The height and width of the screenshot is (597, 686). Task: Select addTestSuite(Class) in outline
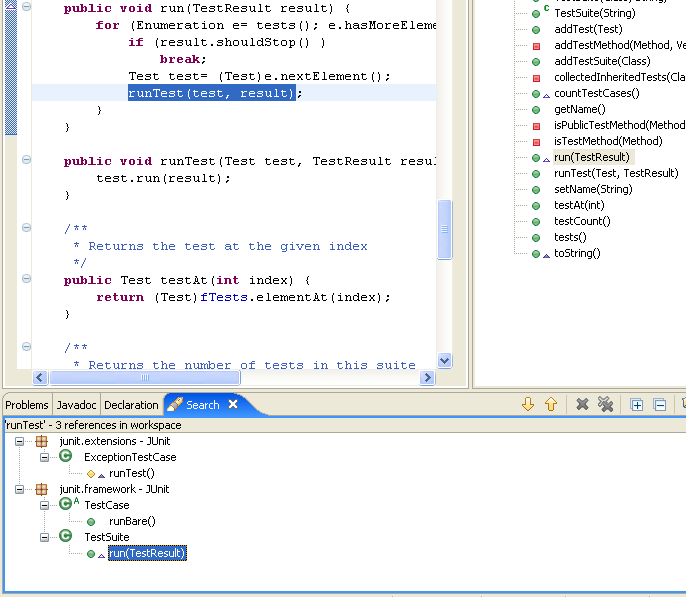point(602,61)
